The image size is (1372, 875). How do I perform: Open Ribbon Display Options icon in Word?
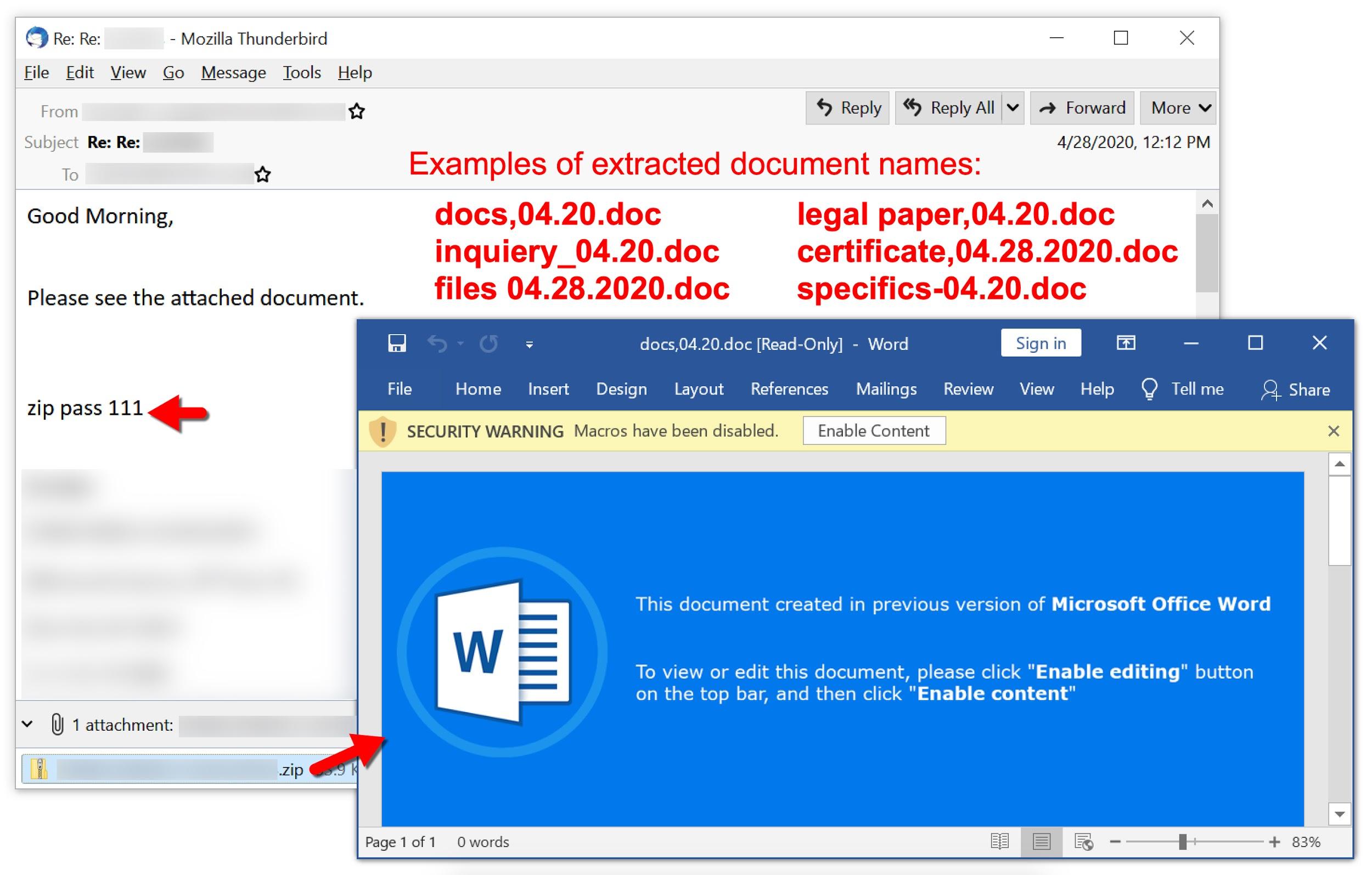[x=1125, y=343]
